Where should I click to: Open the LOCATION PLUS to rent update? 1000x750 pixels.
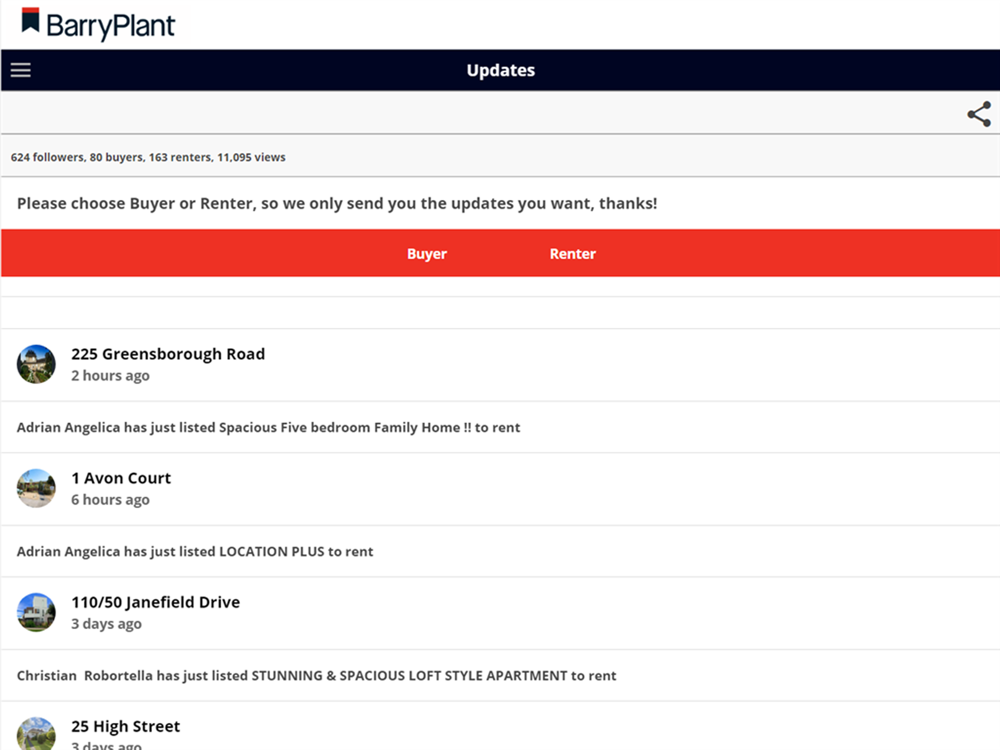click(x=195, y=552)
